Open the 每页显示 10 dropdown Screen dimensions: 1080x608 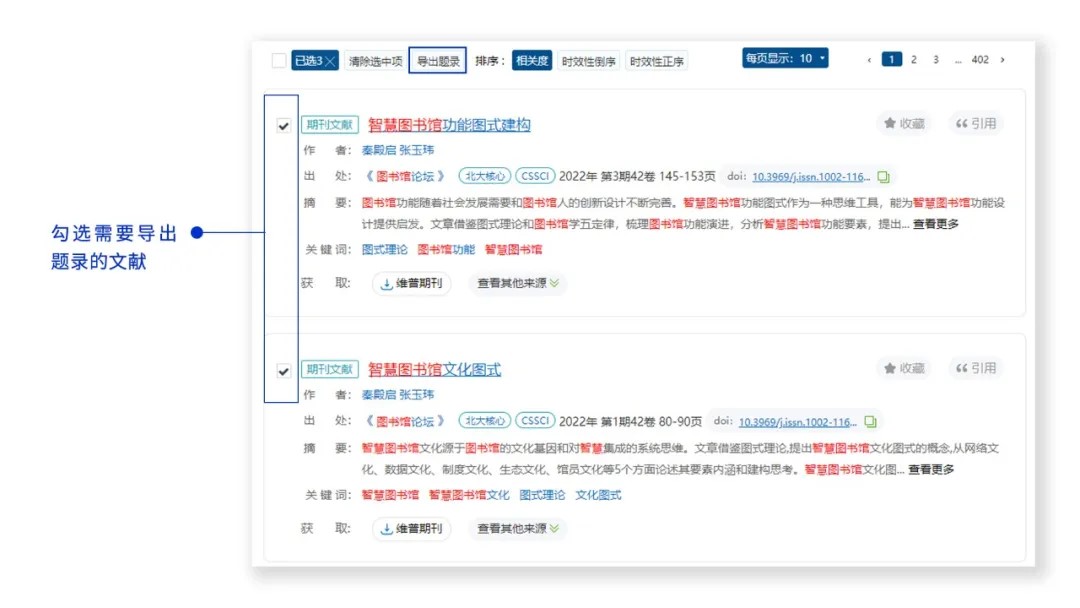pyautogui.click(x=785, y=59)
